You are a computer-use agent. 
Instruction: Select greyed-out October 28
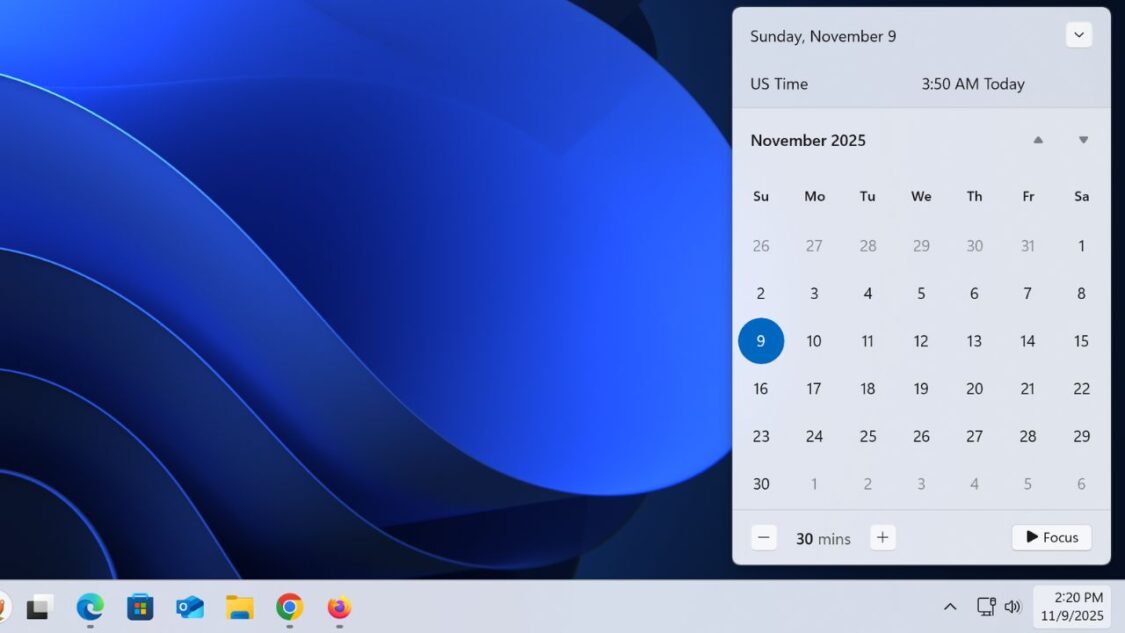pos(867,245)
